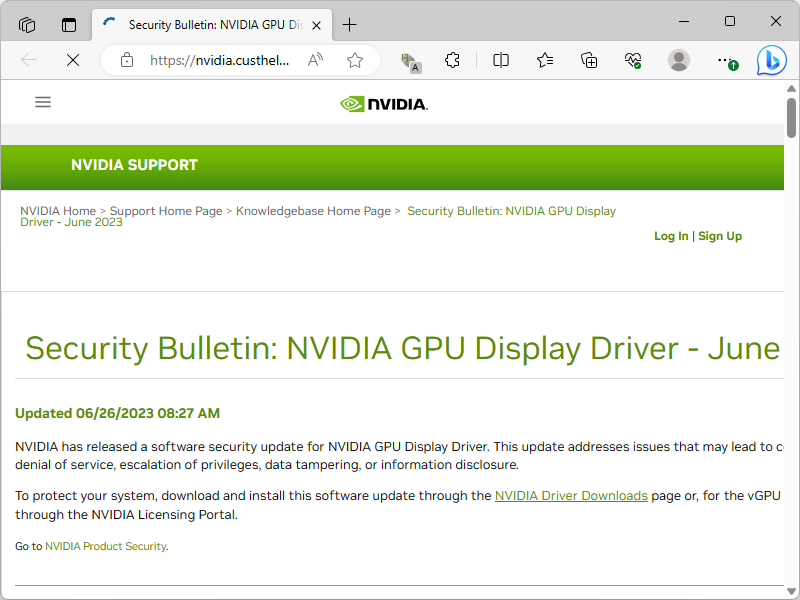Stop loading the page
800x600 pixels.
(73, 60)
